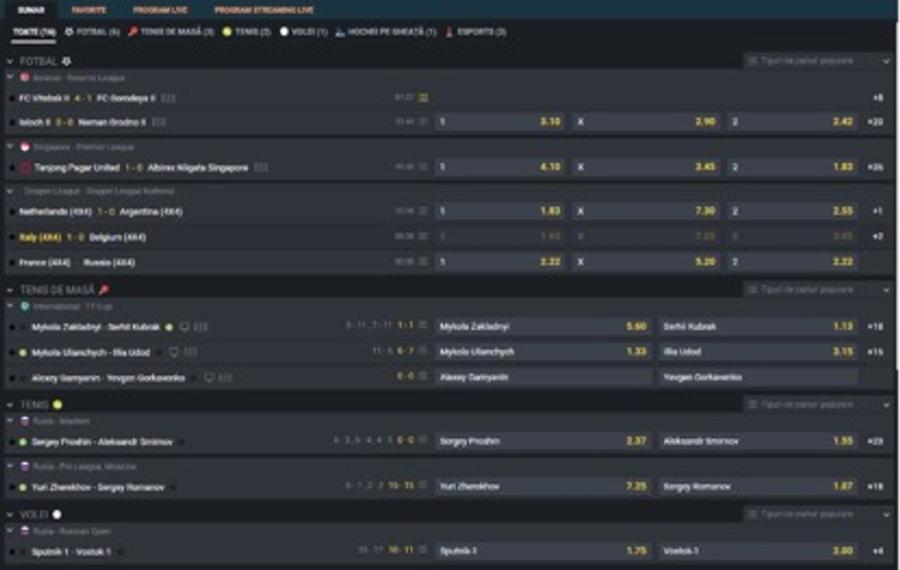
Task: Select the Toate sports filter
Action: click(x=34, y=32)
